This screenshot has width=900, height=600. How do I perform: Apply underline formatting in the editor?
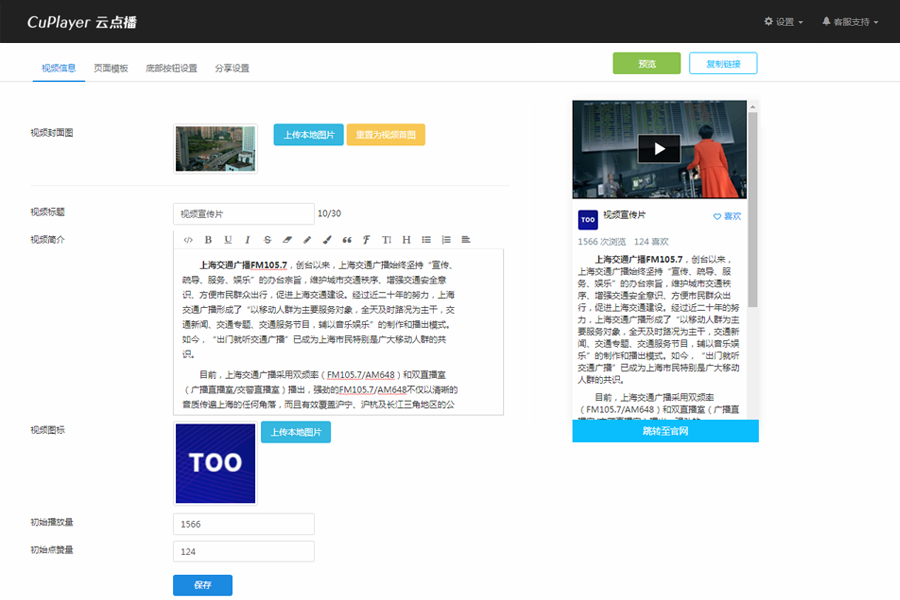point(228,240)
